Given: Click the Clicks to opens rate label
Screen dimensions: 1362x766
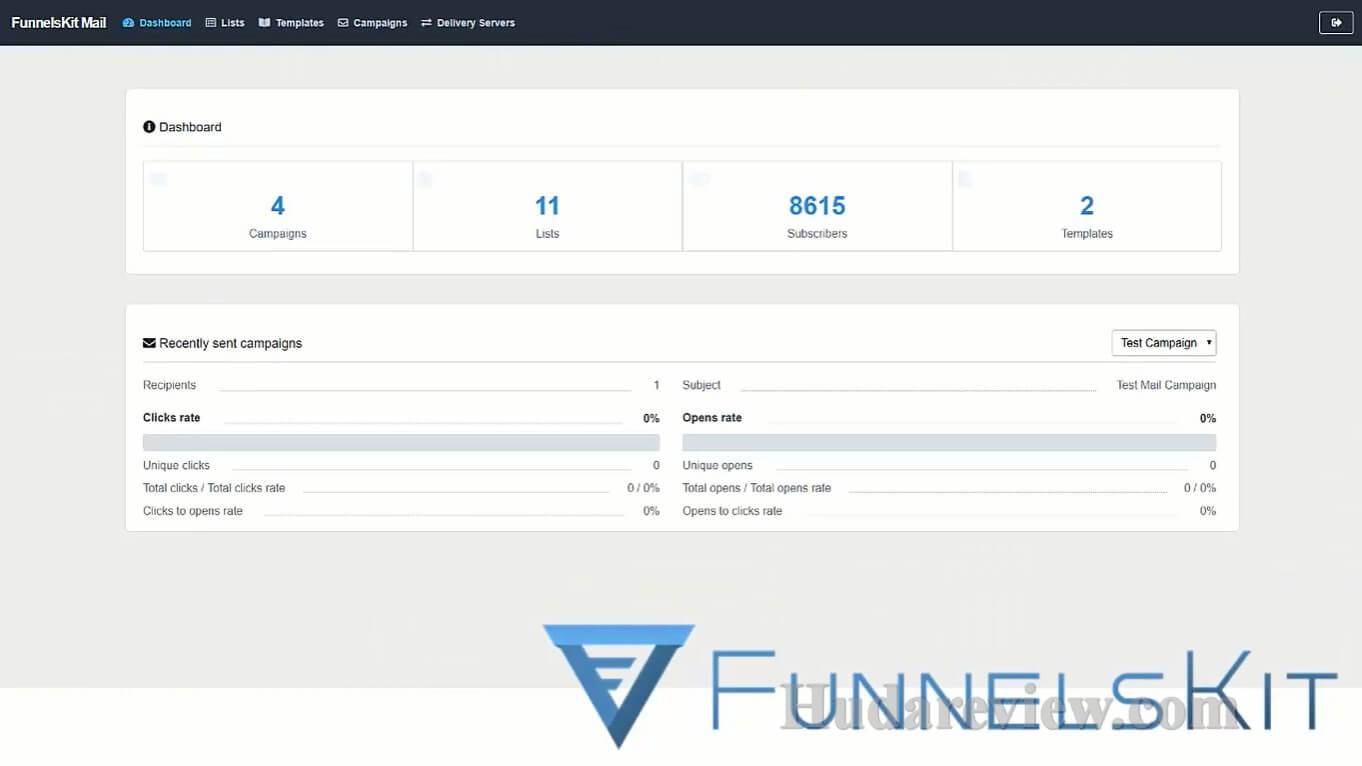Looking at the screenshot, I should (x=193, y=511).
